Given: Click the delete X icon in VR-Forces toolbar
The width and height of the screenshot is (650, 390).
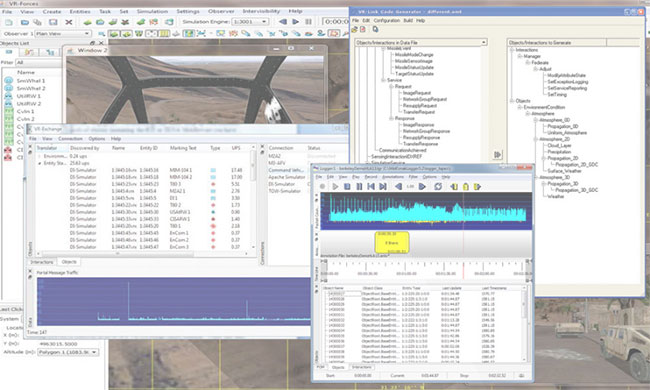Looking at the screenshot, I should click(69, 22).
